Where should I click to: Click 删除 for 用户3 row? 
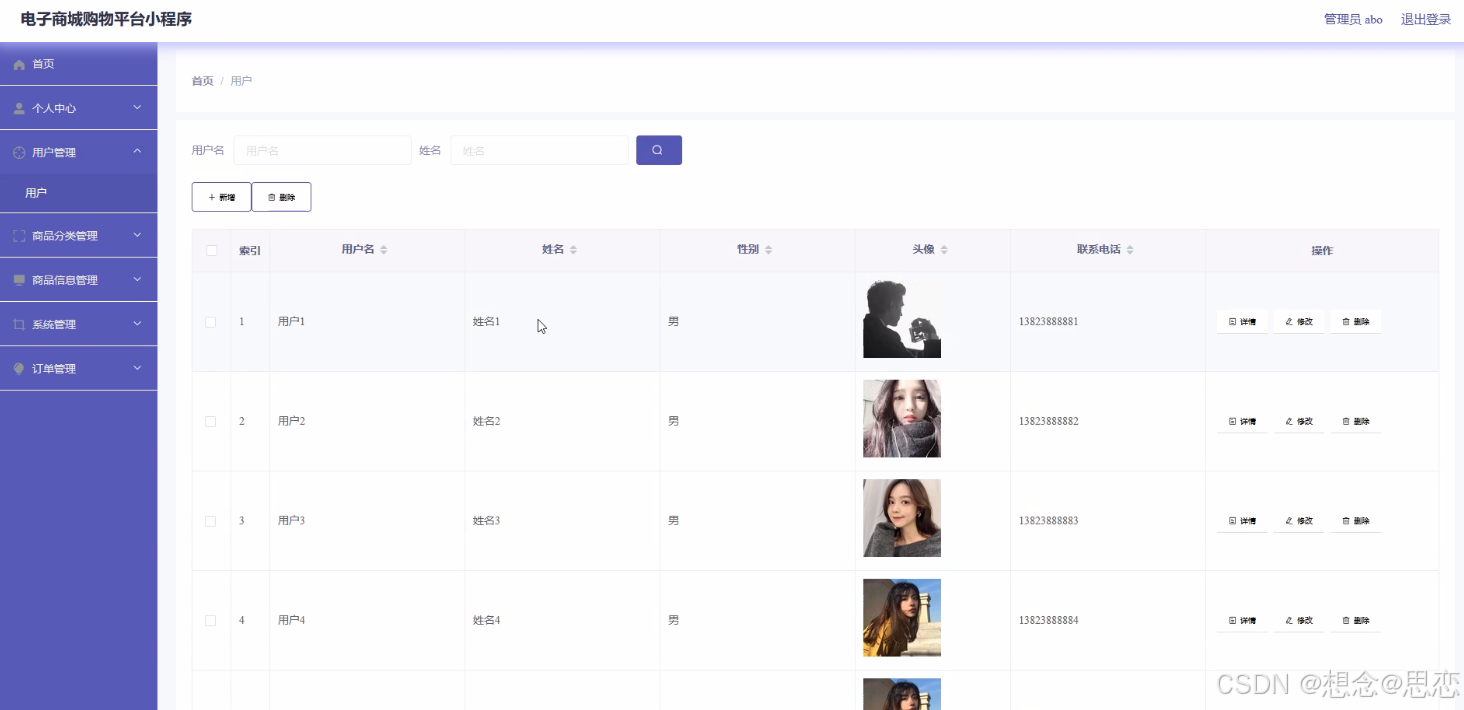1356,521
